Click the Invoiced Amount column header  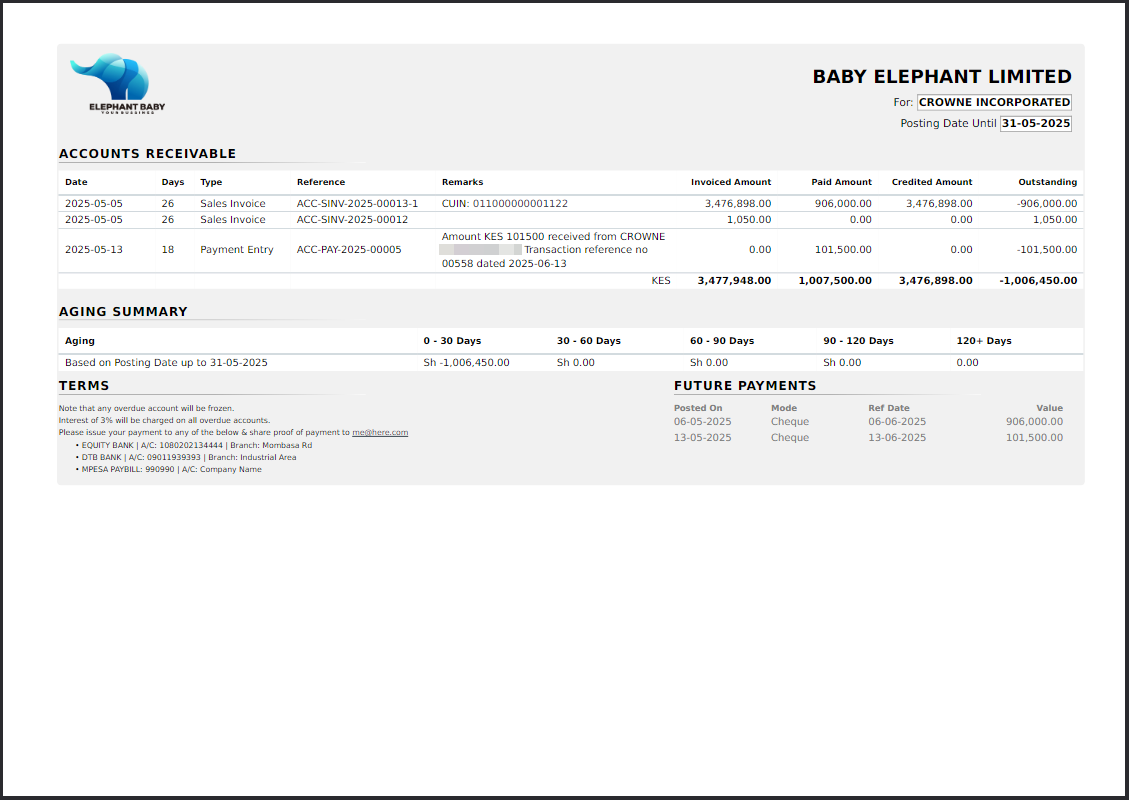(x=731, y=182)
